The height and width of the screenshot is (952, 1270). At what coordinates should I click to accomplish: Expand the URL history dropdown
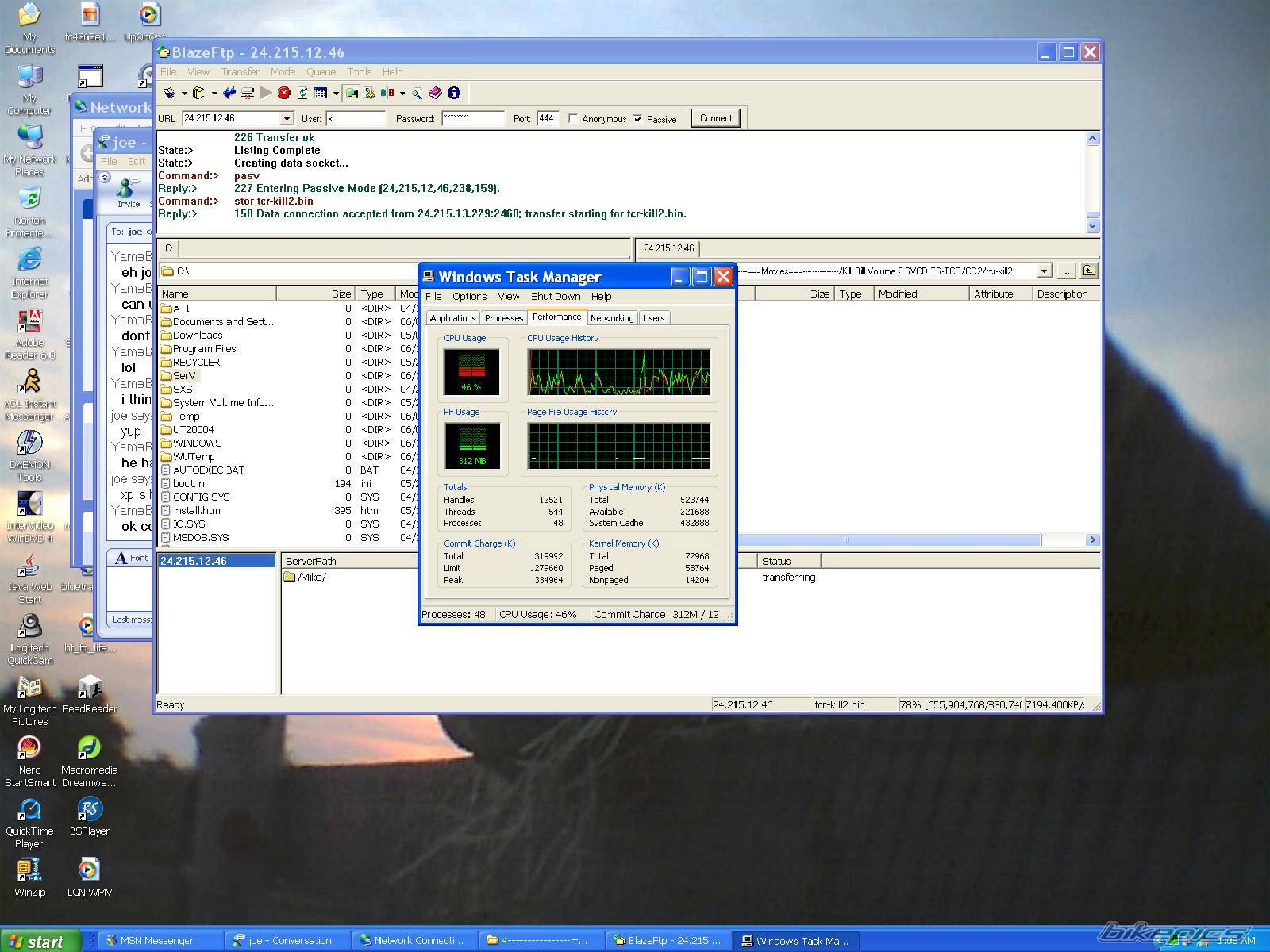(x=287, y=119)
